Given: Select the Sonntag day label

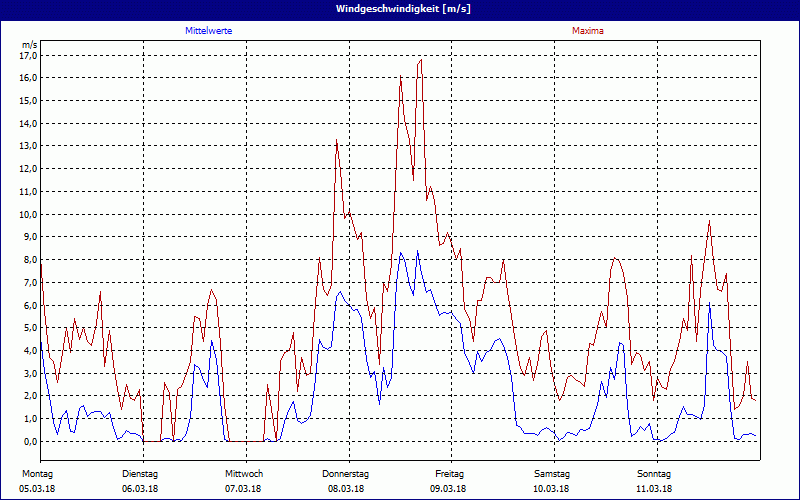Looking at the screenshot, I should click(x=655, y=473).
